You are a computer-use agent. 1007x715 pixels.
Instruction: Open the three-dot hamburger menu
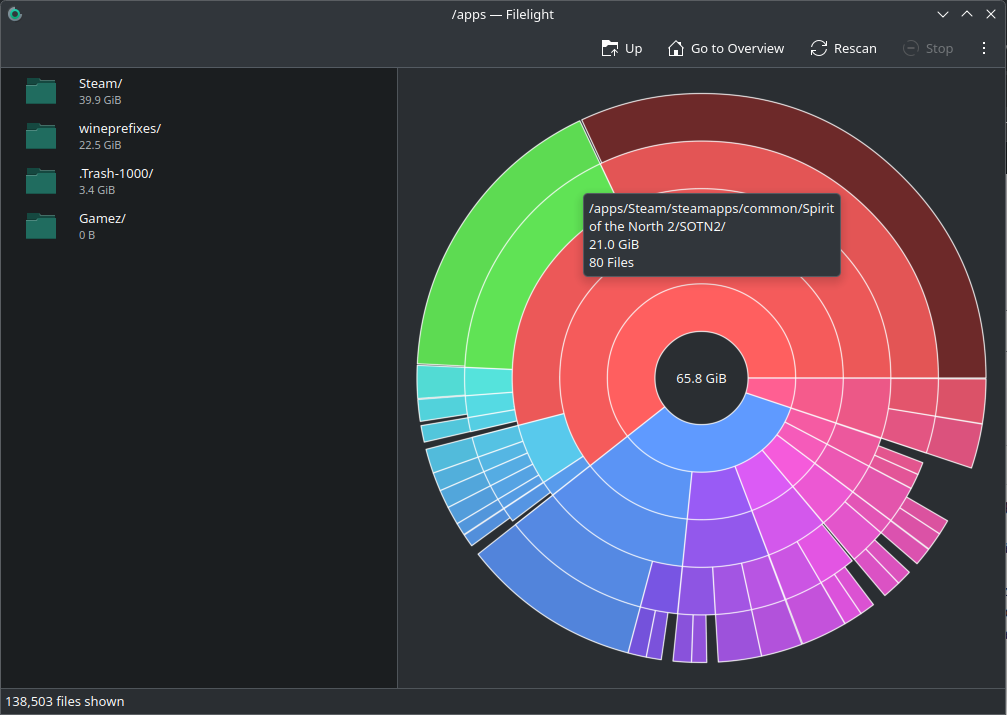[x=984, y=48]
